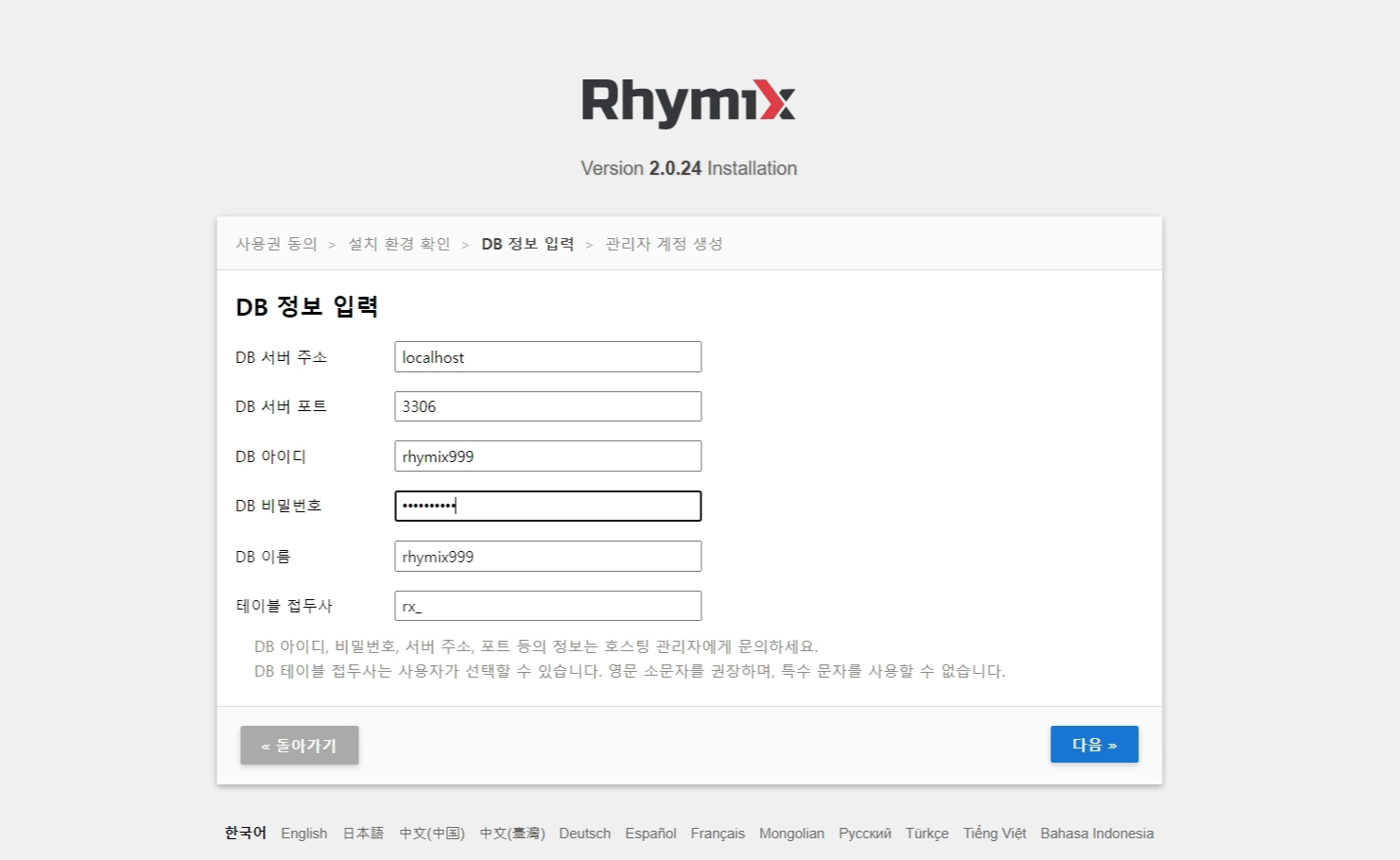Select Mongolian language
The image size is (1400, 860).
(x=792, y=834)
